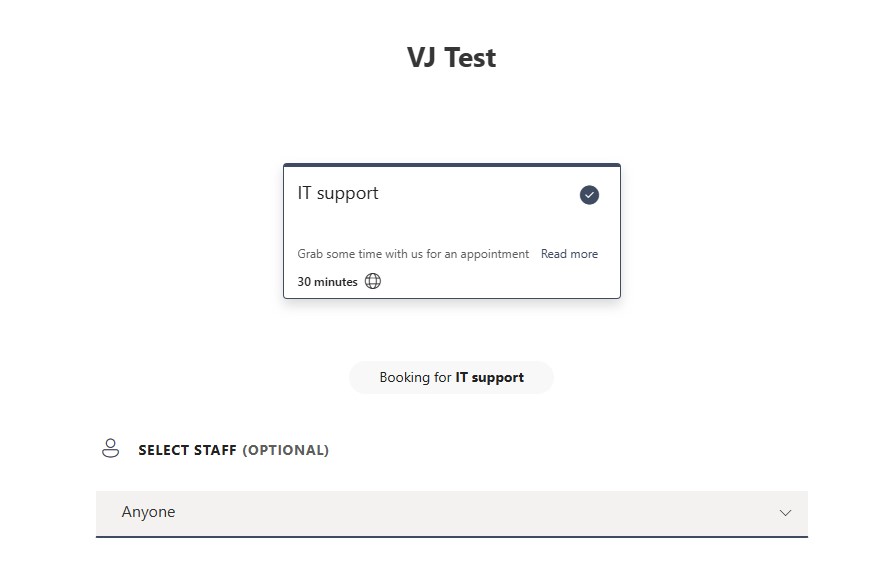The image size is (890, 563).
Task: Toggle the IT support selected checkmark
Action: tap(589, 195)
